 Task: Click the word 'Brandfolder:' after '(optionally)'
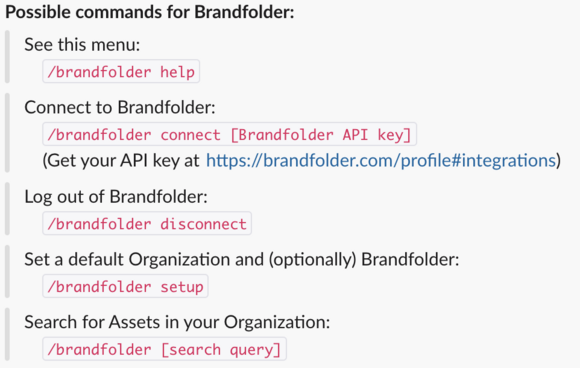point(410,260)
